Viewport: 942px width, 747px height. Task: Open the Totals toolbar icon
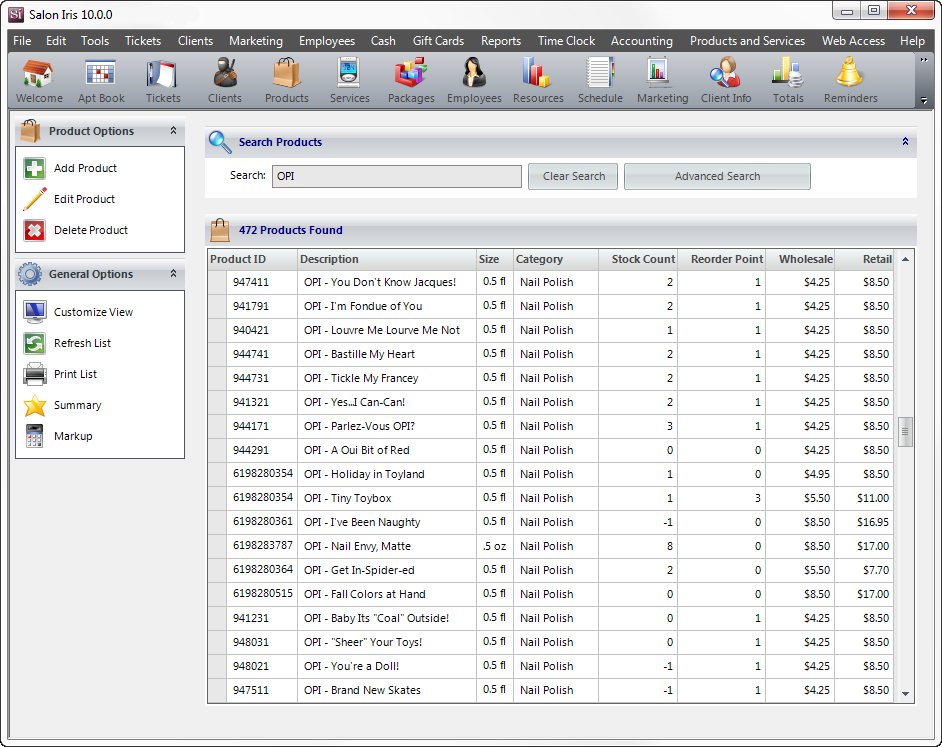pyautogui.click(x=788, y=80)
